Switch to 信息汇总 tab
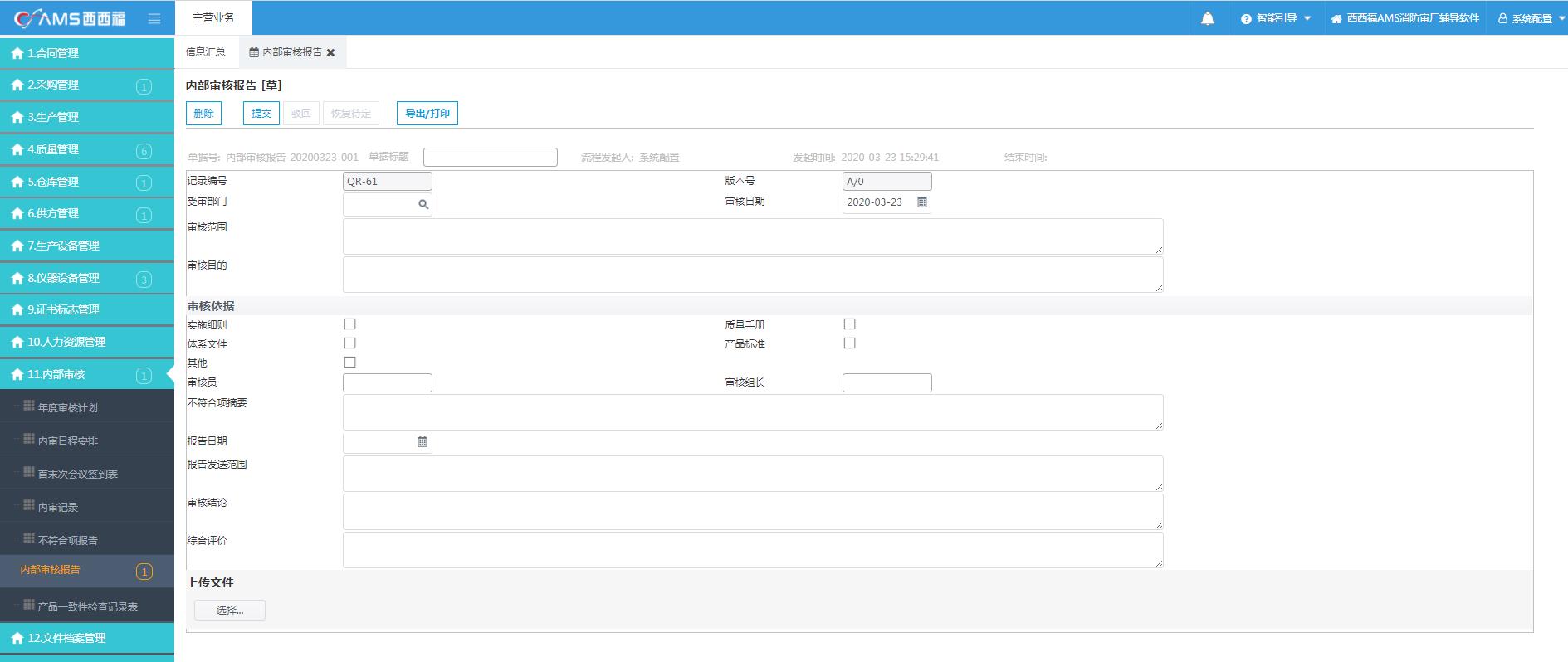This screenshot has width=1568, height=662. coord(205,52)
